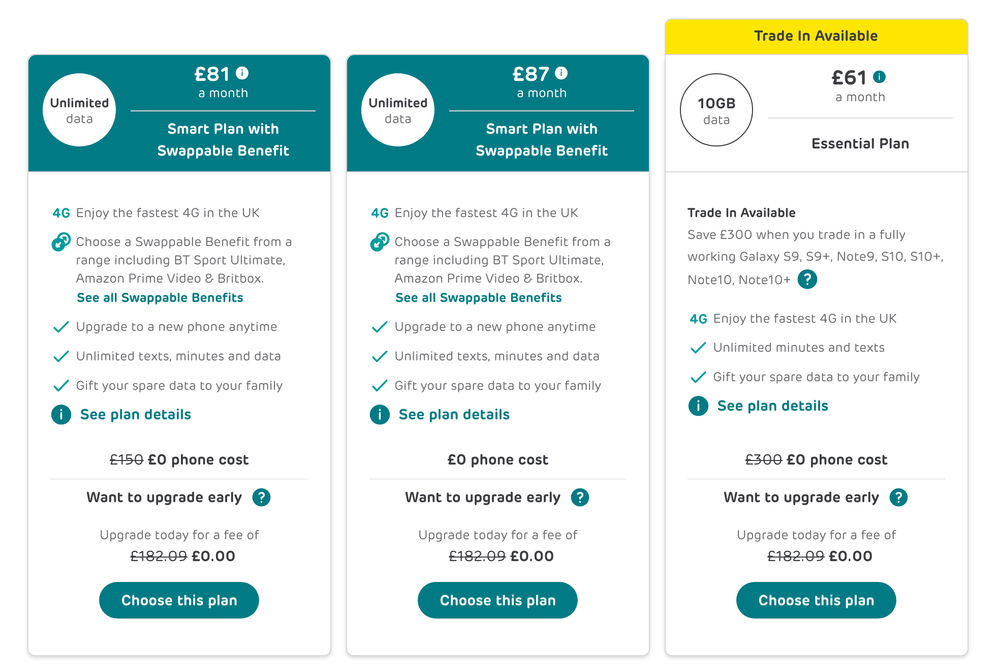Click the yellow Trade In Available banner
The image size is (999, 672).
[x=816, y=36]
